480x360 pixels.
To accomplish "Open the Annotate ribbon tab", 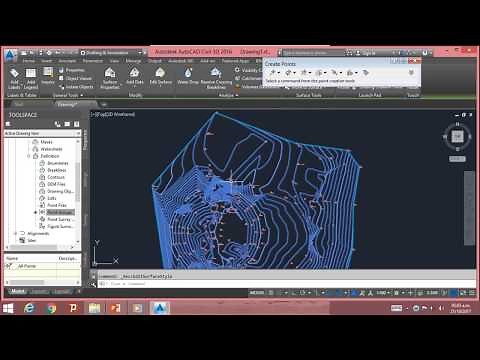I will pyautogui.click(x=67, y=61).
